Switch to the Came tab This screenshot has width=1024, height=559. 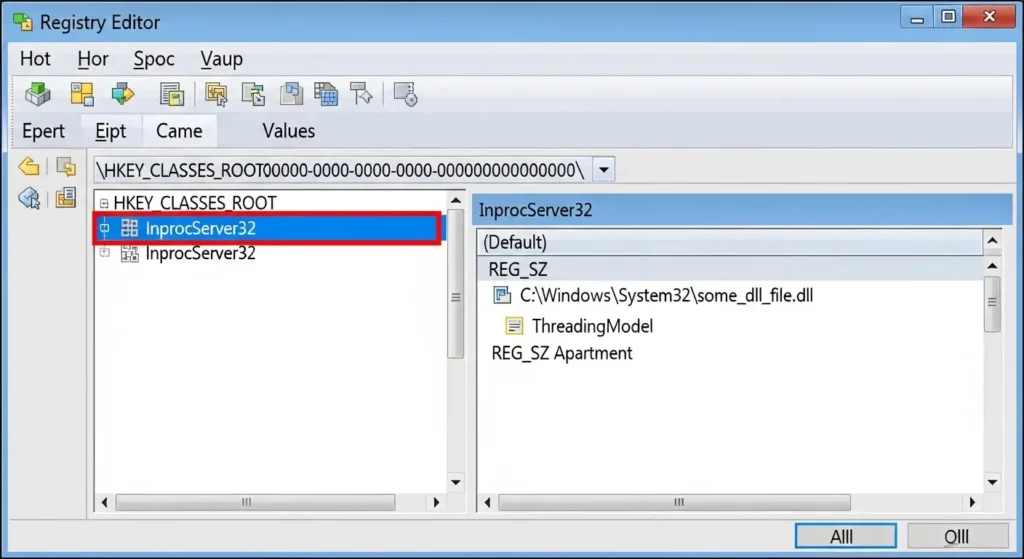(179, 131)
